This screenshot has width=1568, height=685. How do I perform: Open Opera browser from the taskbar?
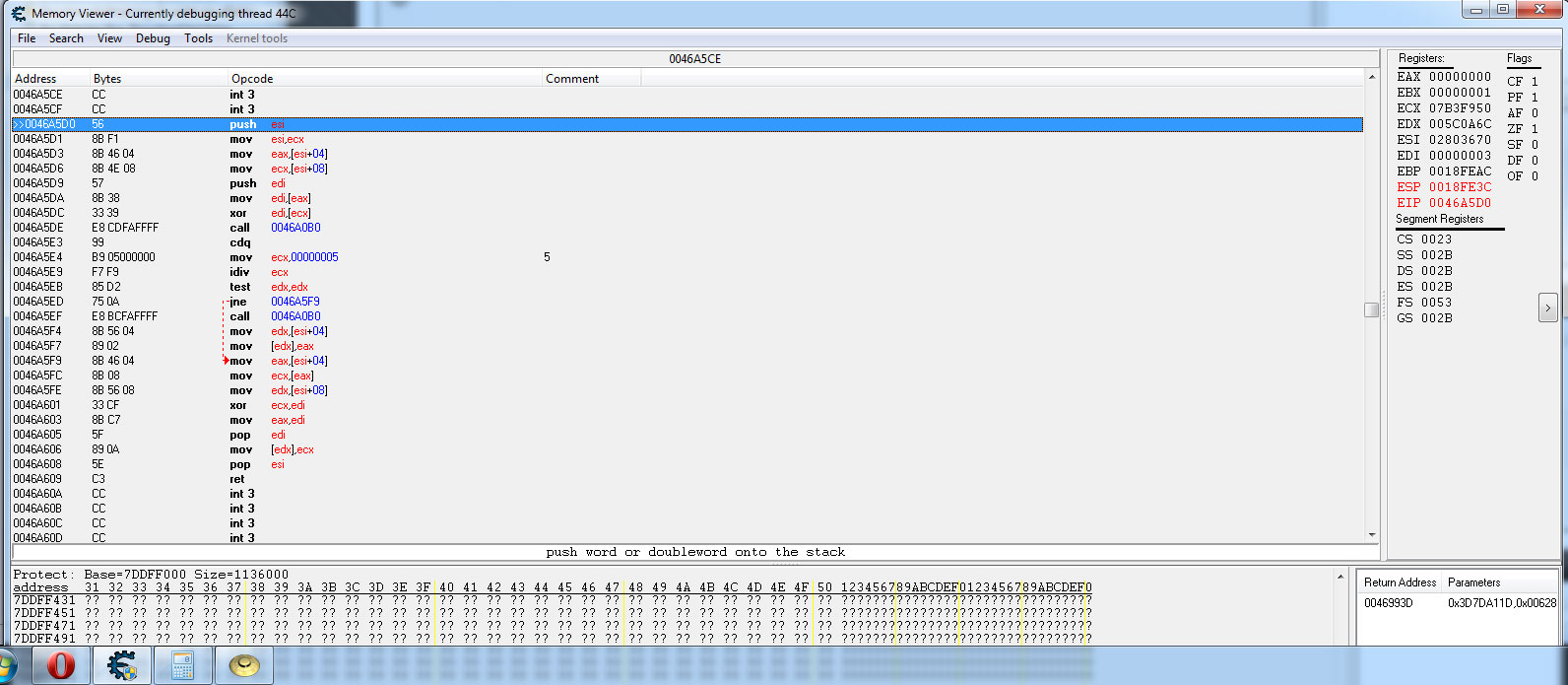click(59, 666)
